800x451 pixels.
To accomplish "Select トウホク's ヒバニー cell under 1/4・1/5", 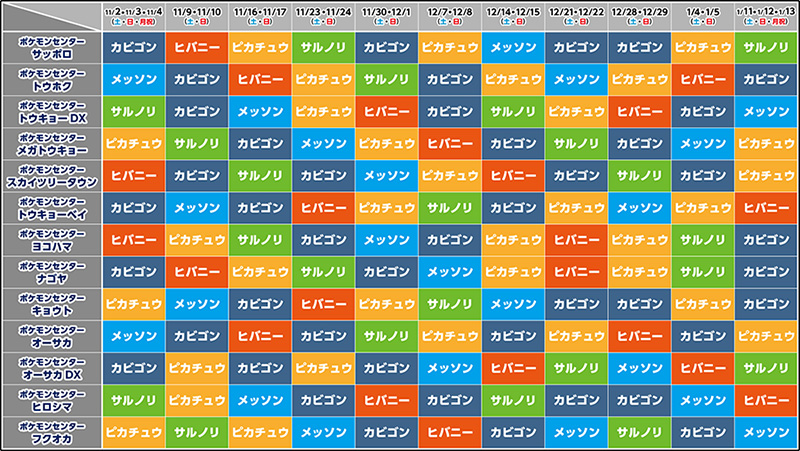I will click(x=703, y=80).
